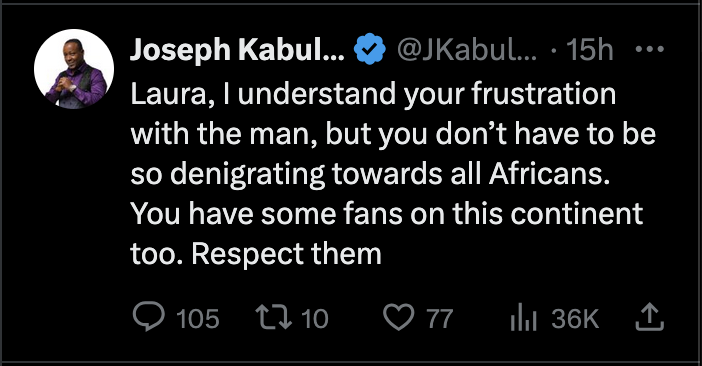
Task: Open the three-dot more options menu
Action: [x=650, y=49]
